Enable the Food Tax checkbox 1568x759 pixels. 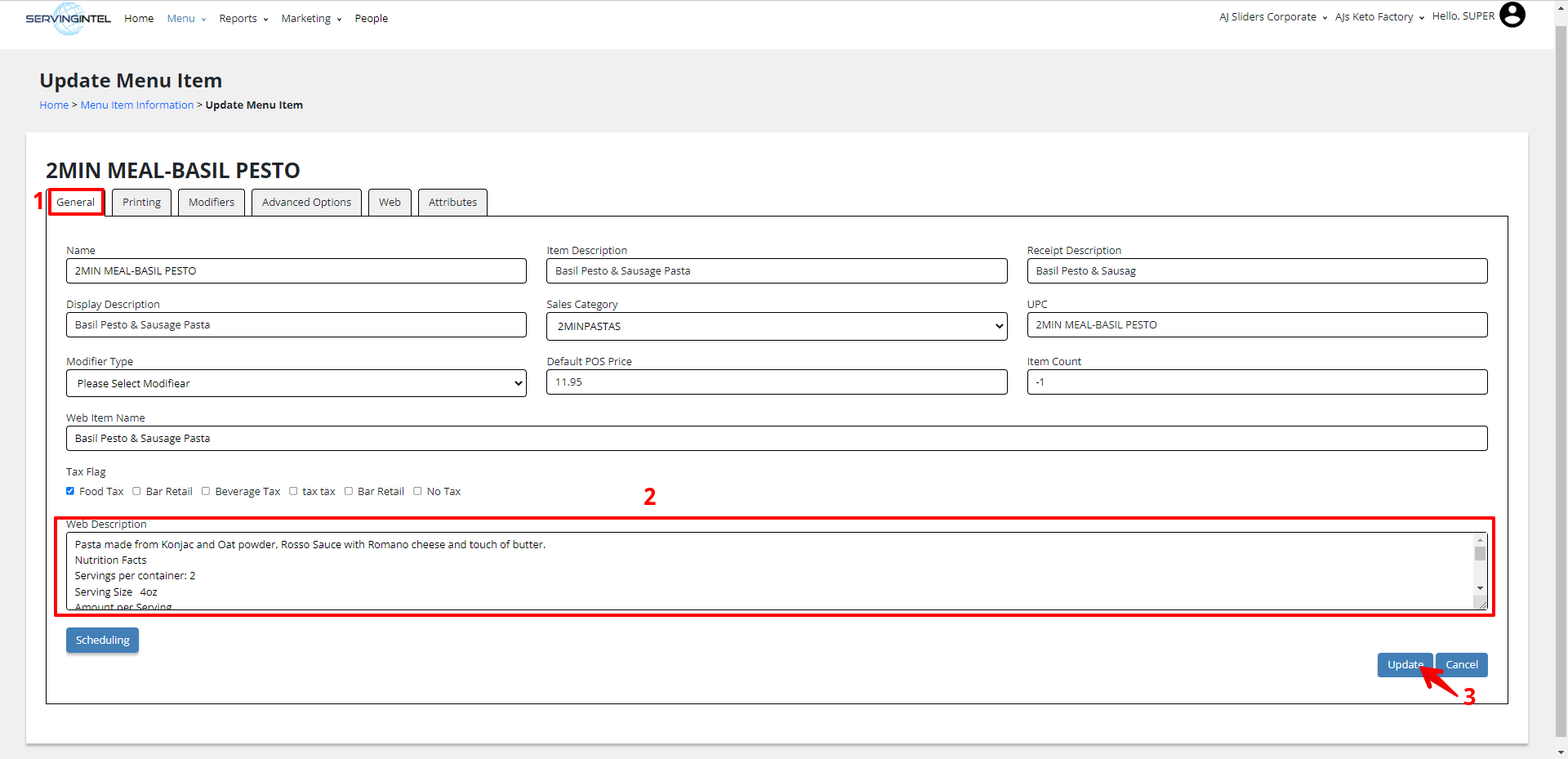(70, 491)
